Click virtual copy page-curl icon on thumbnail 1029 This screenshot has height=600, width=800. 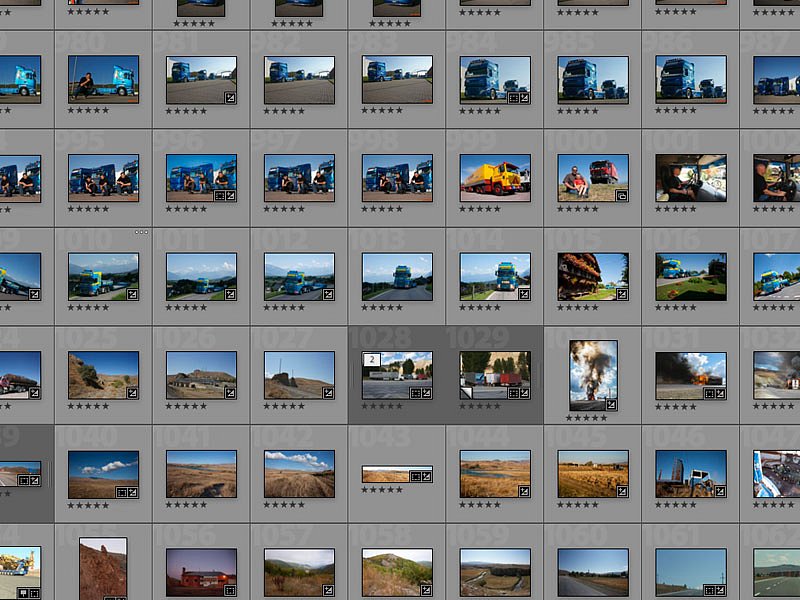(466, 393)
